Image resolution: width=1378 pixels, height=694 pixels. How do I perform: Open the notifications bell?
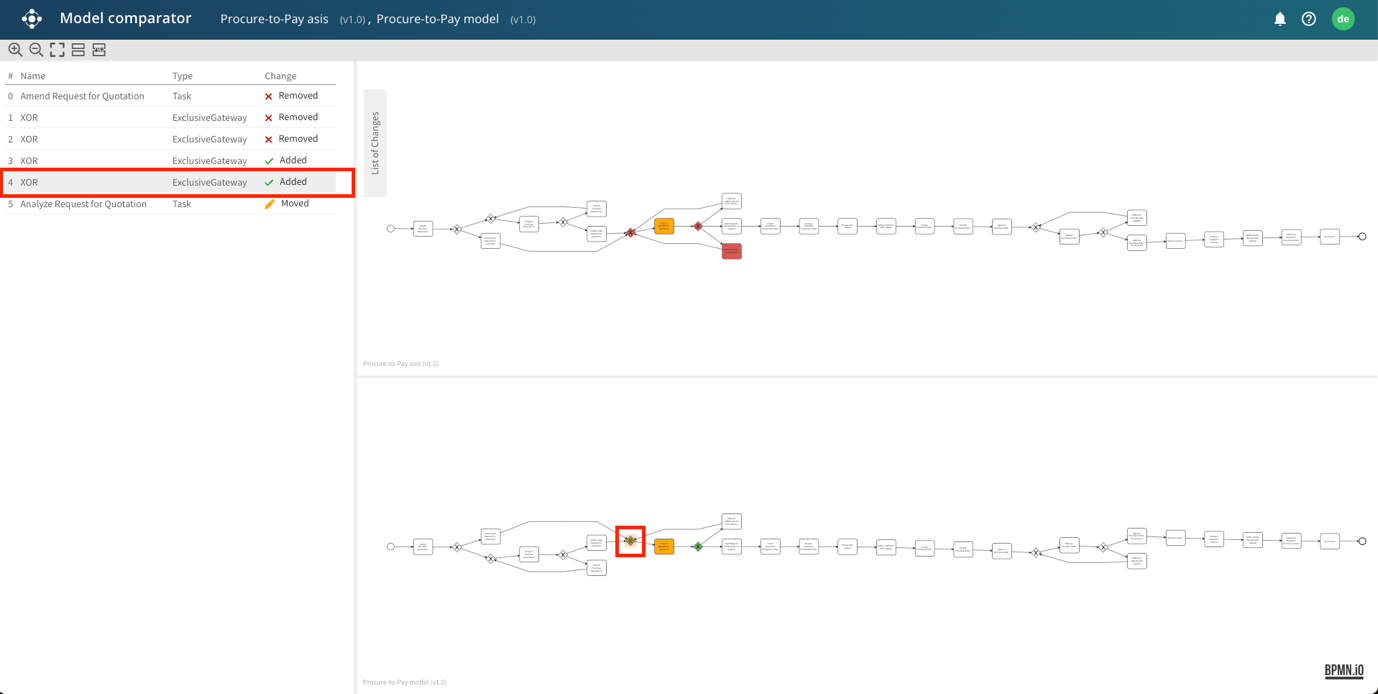pos(1279,19)
